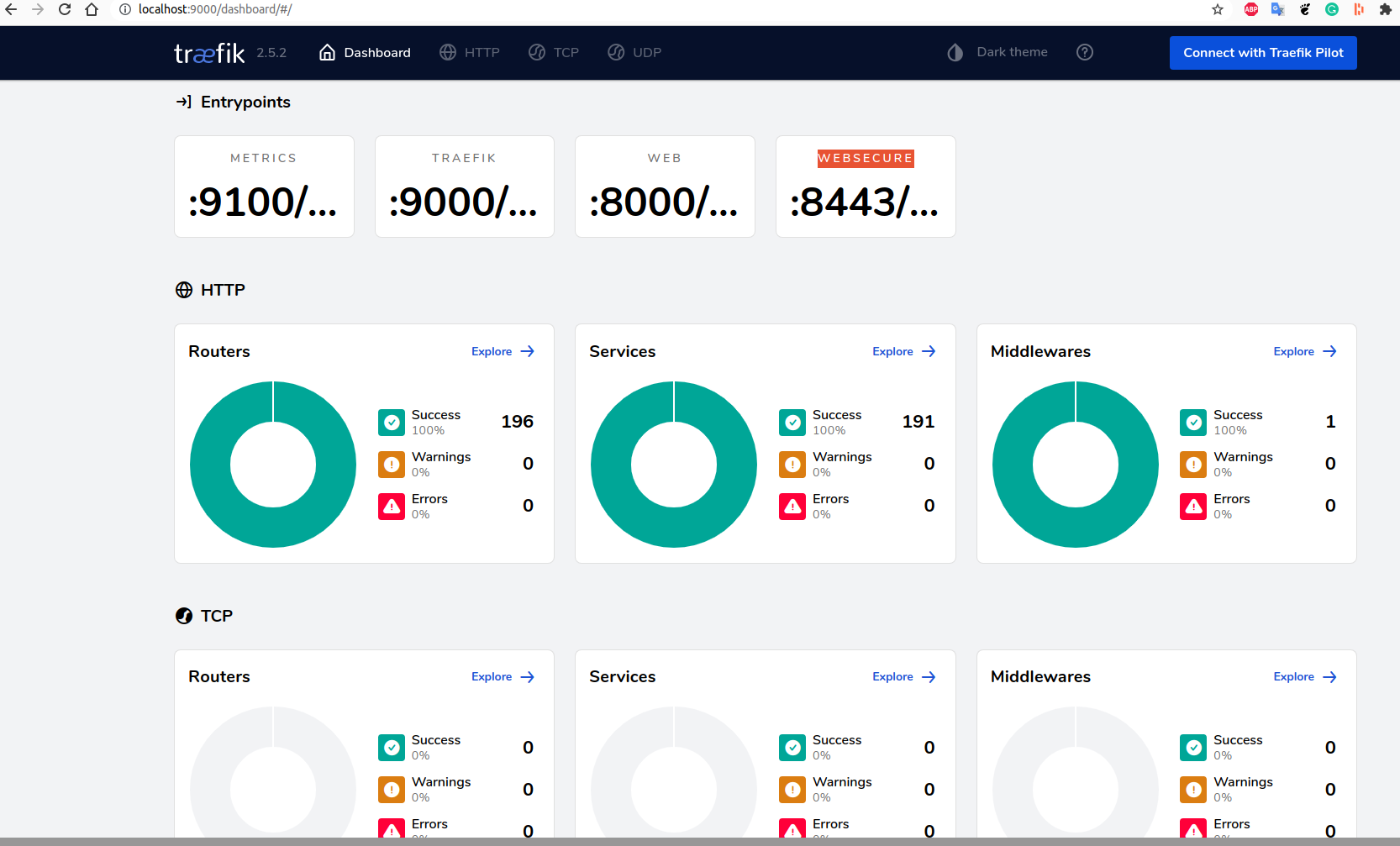This screenshot has width=1400, height=846.
Task: Select the Dashboard home icon
Action: [327, 51]
